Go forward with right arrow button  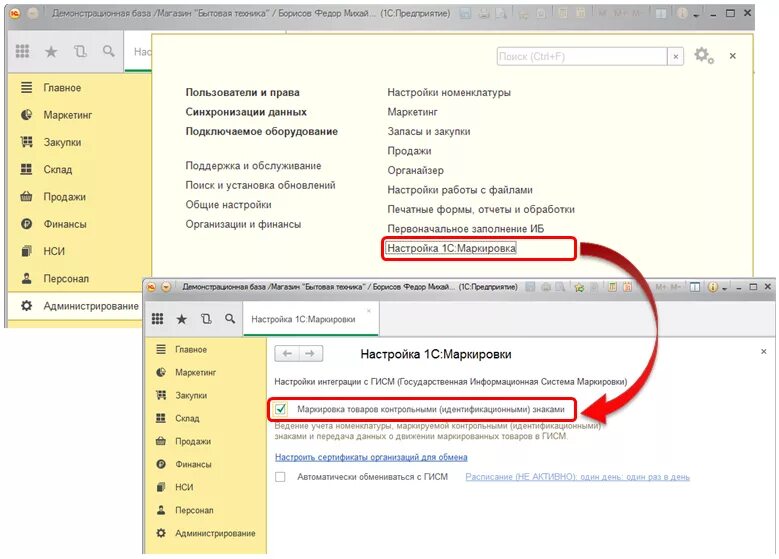[x=310, y=354]
